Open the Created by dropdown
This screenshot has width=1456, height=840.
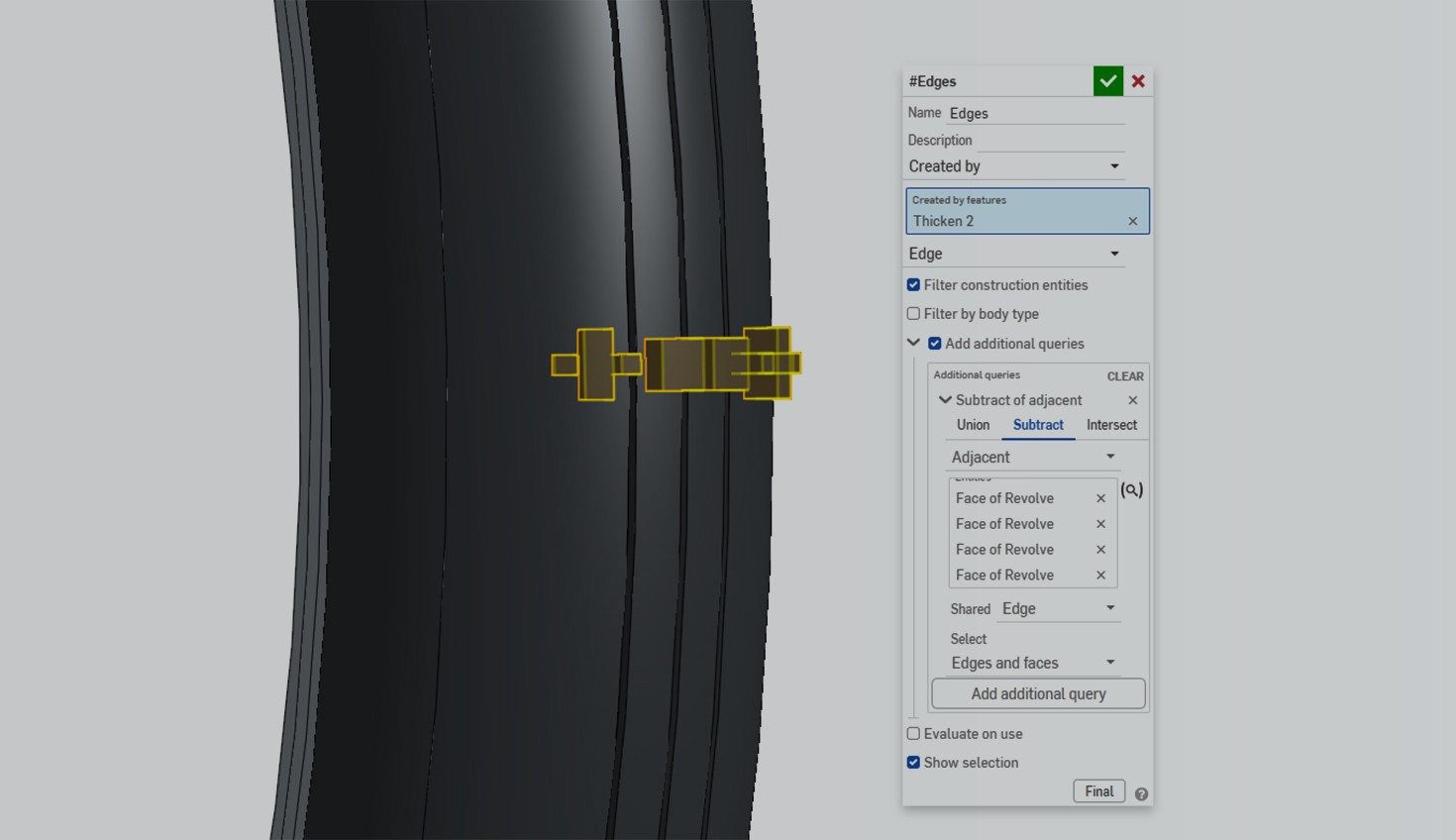[x=1015, y=166]
